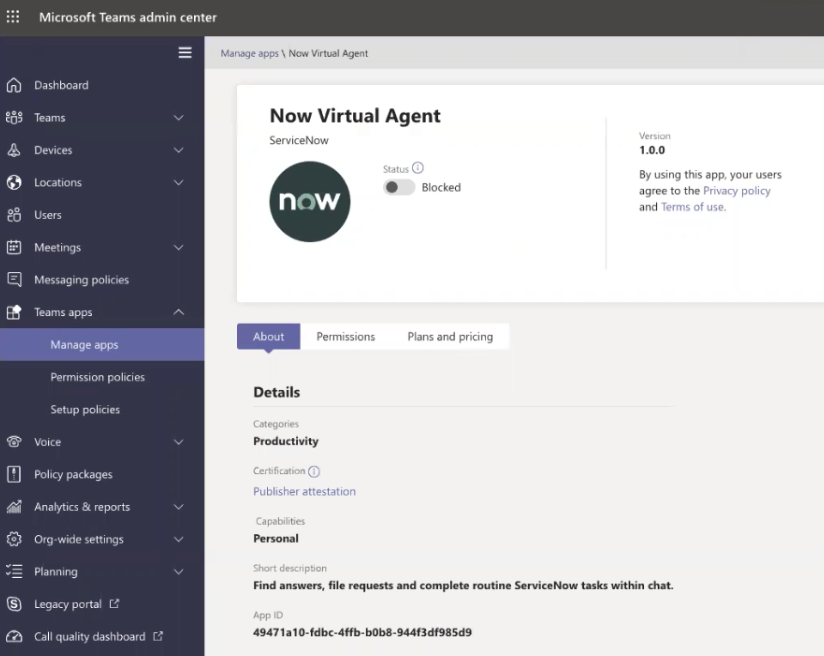
Task: Expand the Meetings menu chevron
Action: coord(179,248)
